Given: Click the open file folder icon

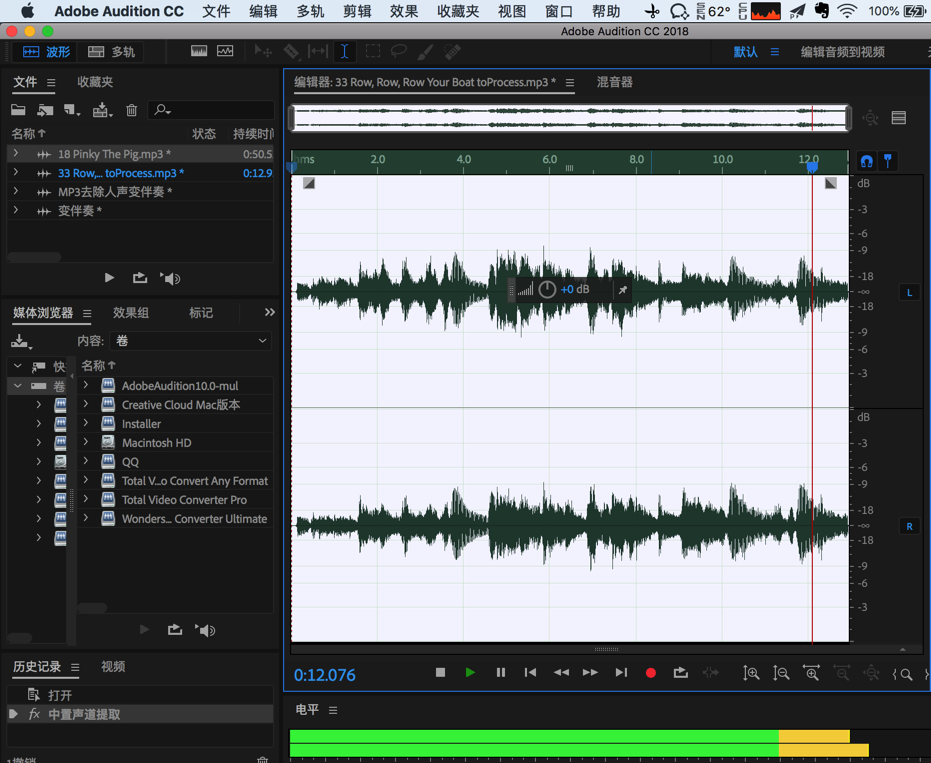Looking at the screenshot, I should 18,110.
